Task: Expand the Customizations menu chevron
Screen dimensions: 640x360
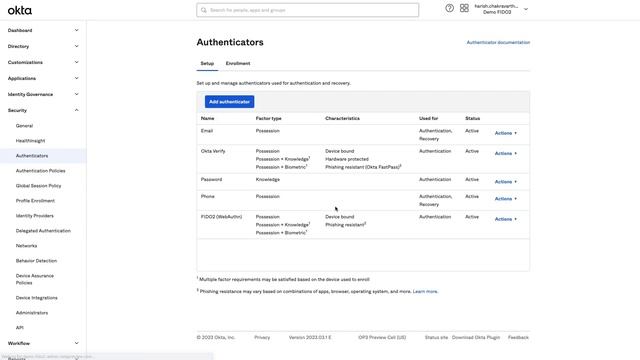Action: pyautogui.click(x=76, y=62)
